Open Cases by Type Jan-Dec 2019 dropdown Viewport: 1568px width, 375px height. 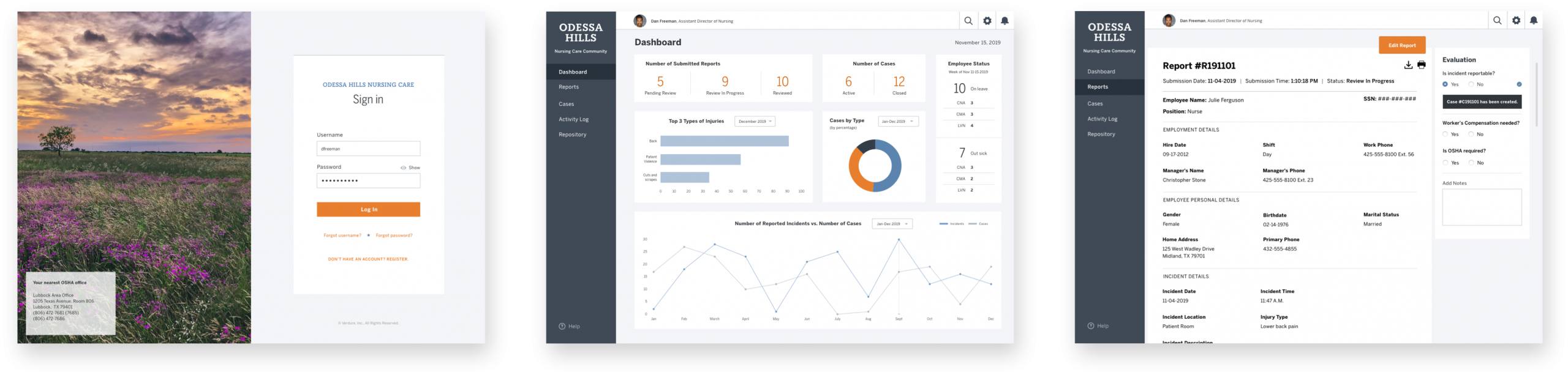click(x=898, y=121)
